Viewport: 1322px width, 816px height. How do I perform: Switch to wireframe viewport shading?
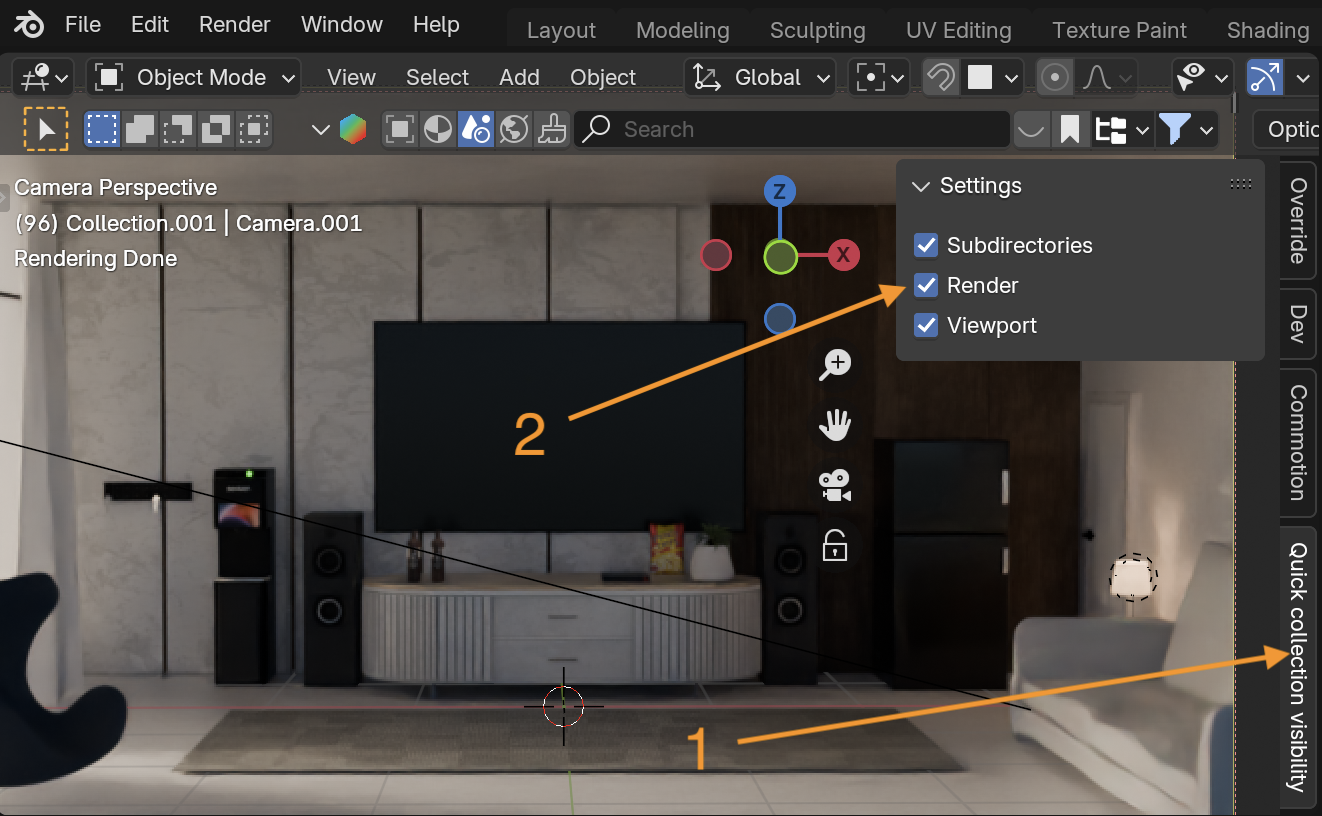pos(400,129)
